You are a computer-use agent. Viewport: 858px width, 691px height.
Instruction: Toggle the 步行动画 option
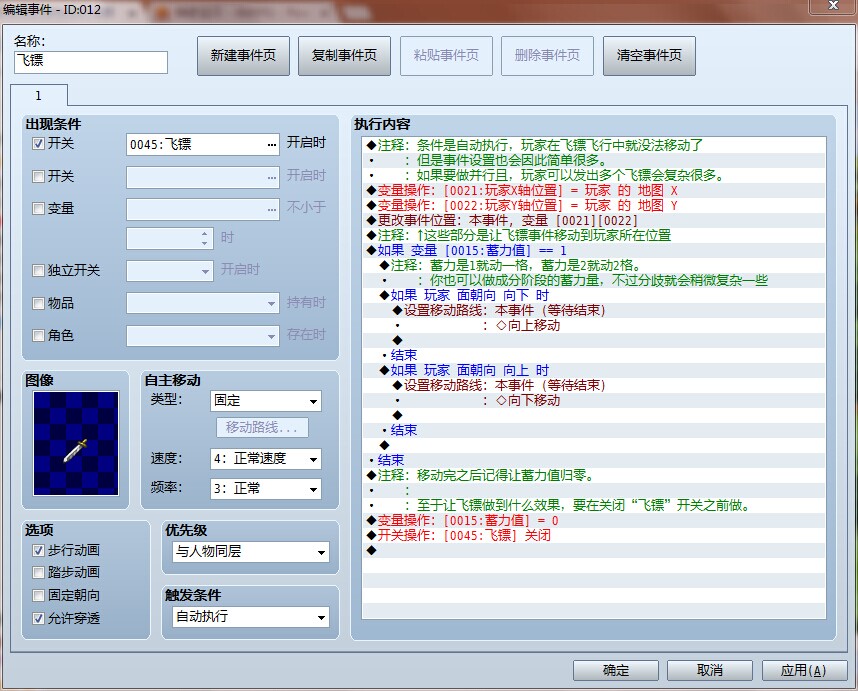click(38, 550)
